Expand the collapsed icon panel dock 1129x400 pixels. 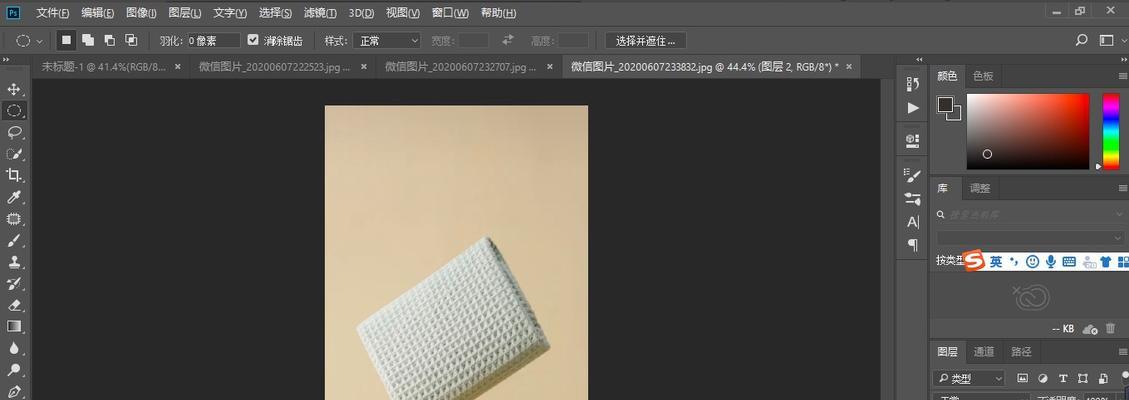(x=919, y=60)
